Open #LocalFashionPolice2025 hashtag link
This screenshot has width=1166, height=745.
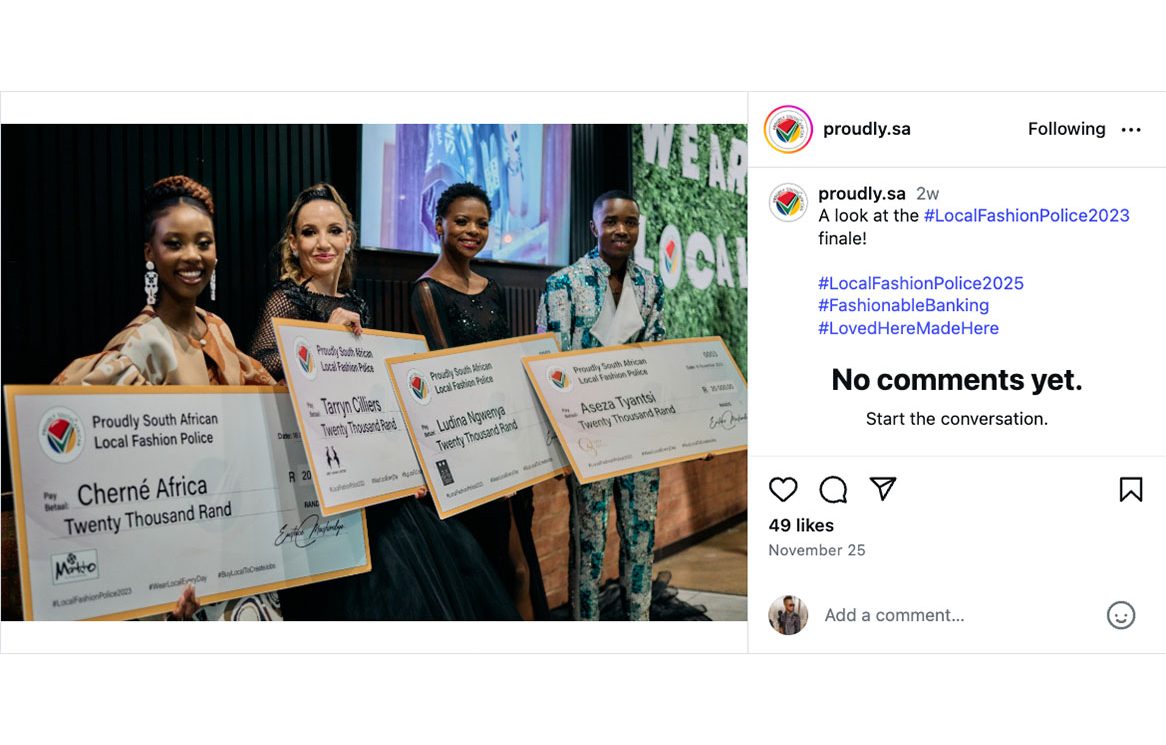point(920,283)
